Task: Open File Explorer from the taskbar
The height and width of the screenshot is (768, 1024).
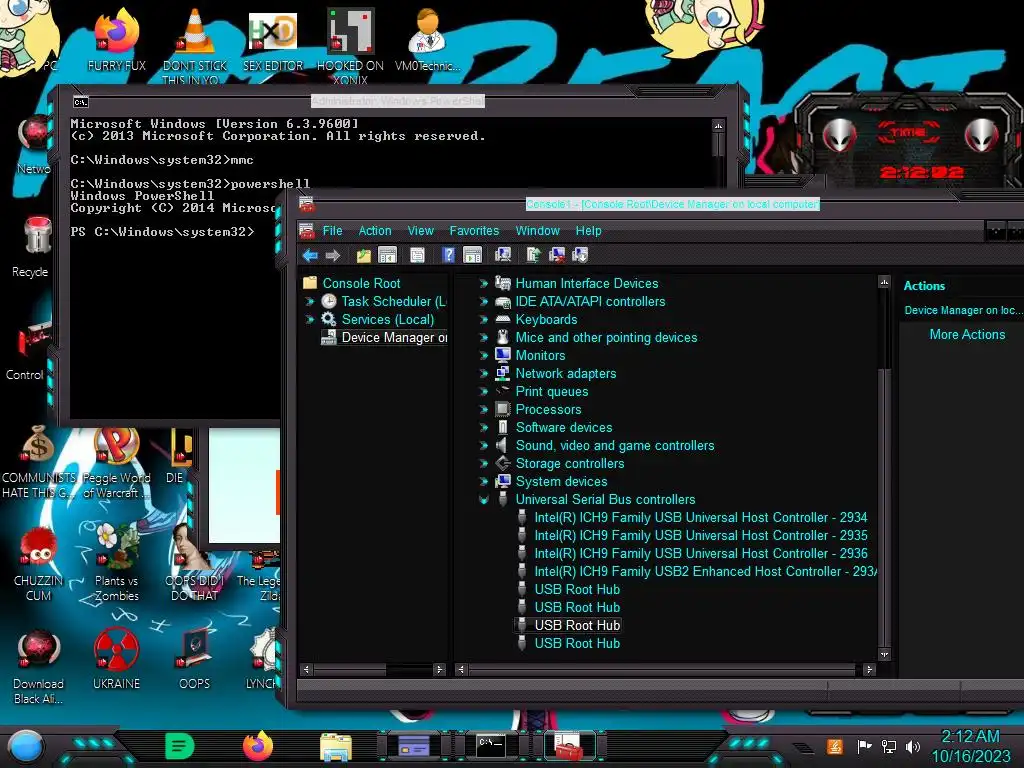Action: [x=336, y=747]
